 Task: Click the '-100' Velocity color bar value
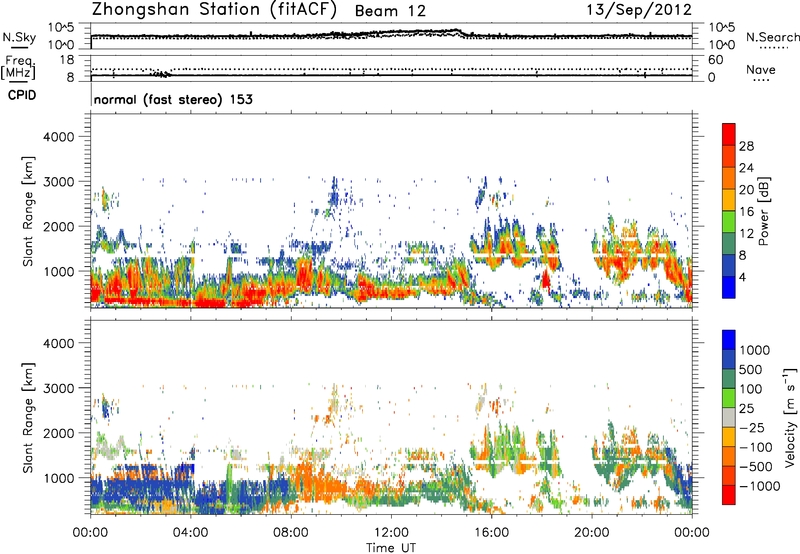756,447
